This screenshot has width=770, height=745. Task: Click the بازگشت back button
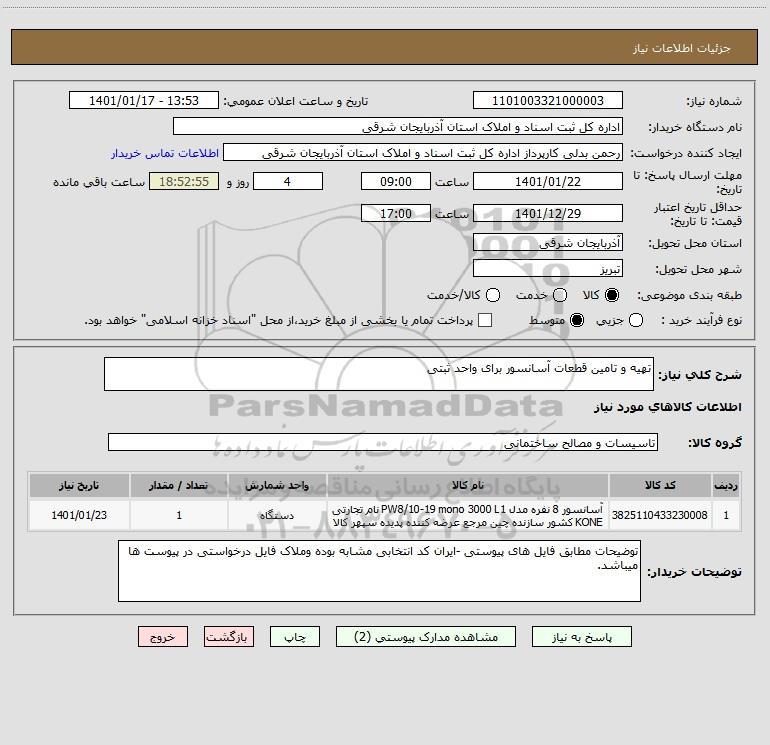229,637
